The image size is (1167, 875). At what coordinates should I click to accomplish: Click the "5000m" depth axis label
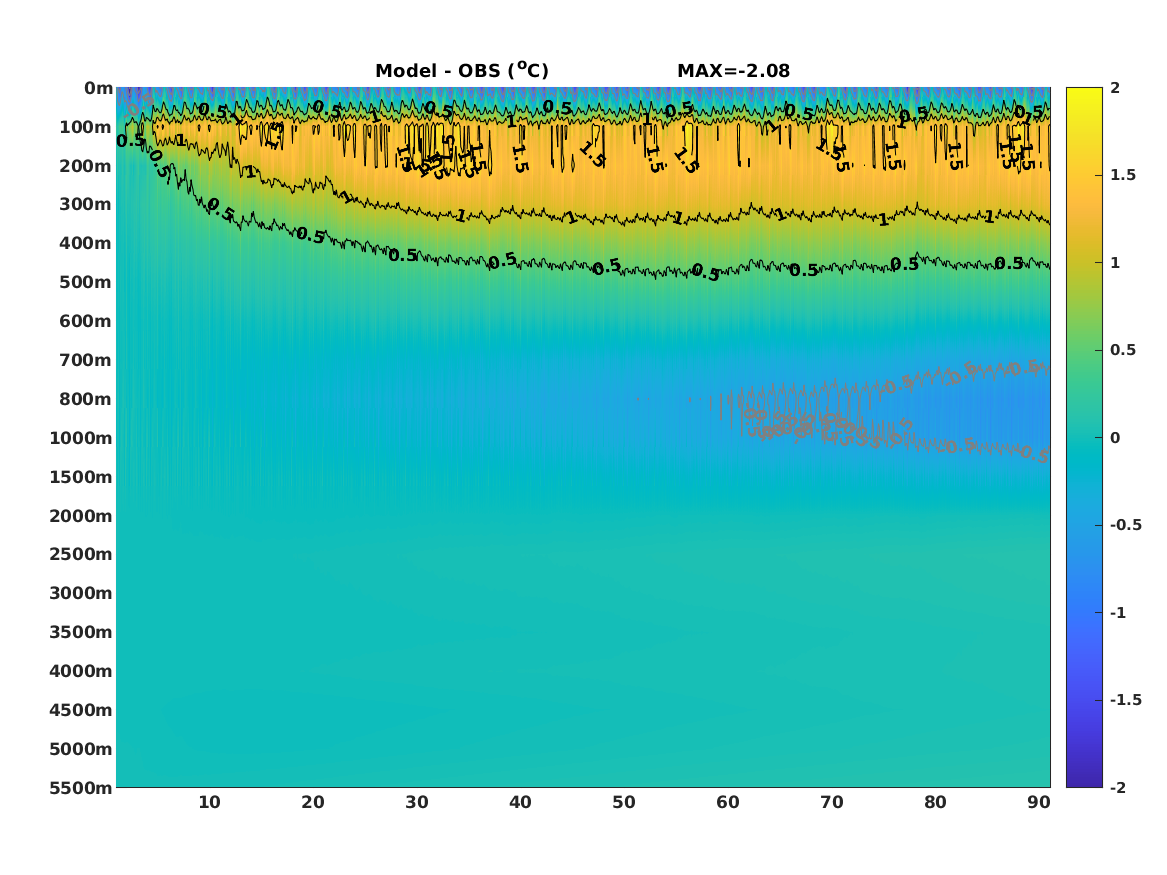(81, 749)
